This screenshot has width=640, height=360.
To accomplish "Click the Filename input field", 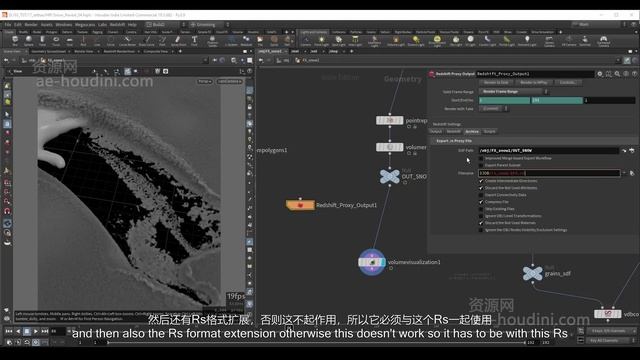I will [x=549, y=173].
